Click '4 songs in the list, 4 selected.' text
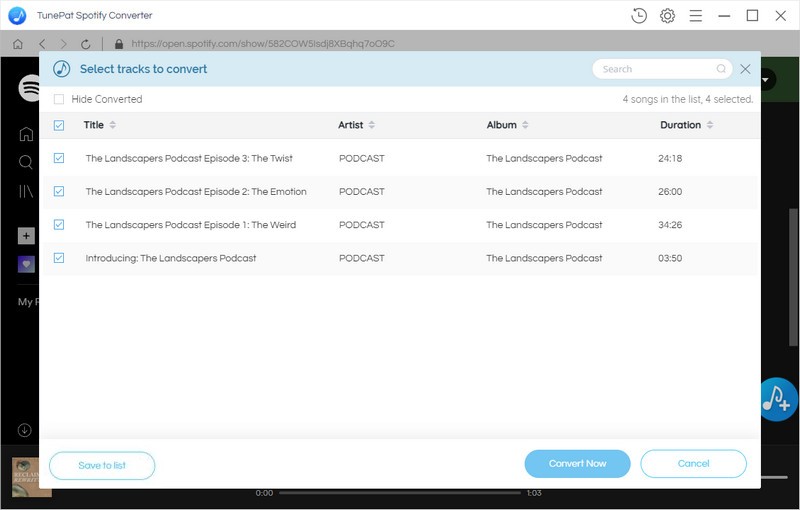 pyautogui.click(x=688, y=99)
